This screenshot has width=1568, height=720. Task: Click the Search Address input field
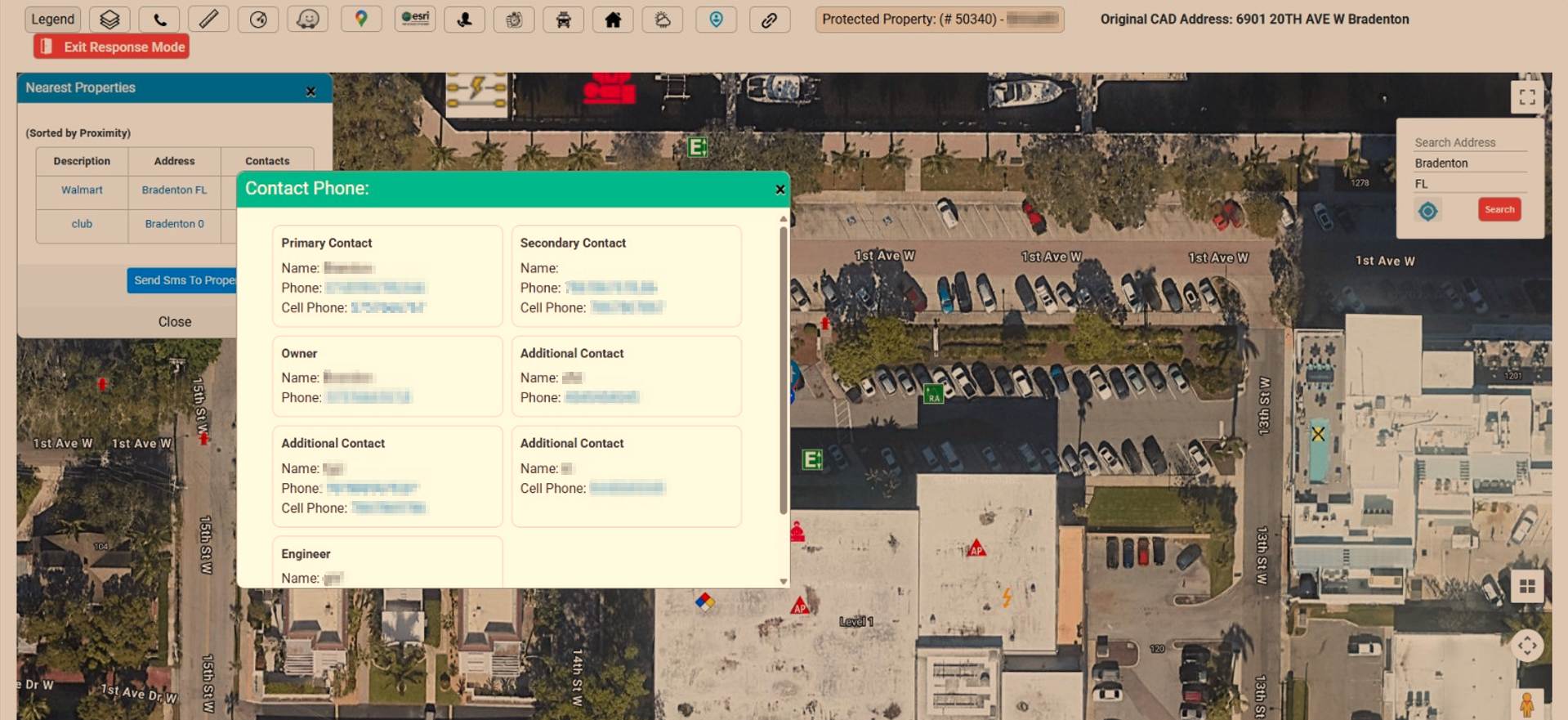pyautogui.click(x=1469, y=142)
